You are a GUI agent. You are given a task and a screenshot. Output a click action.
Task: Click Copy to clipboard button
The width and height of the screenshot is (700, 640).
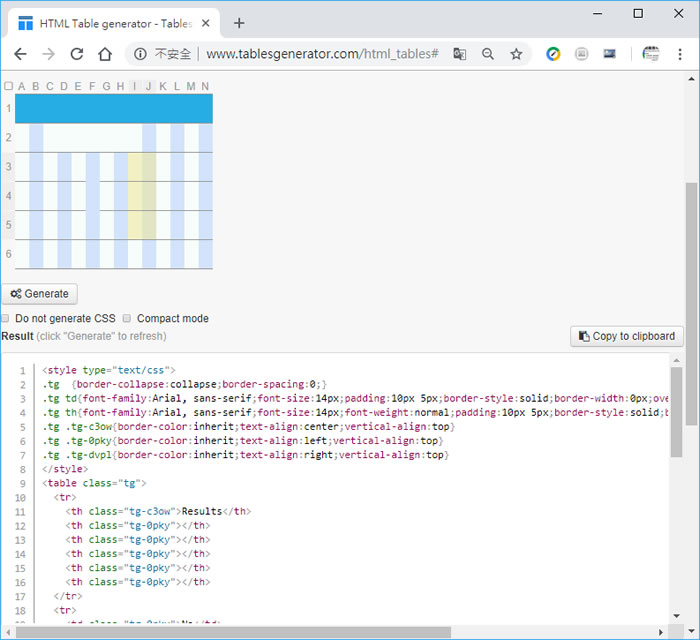coord(627,336)
